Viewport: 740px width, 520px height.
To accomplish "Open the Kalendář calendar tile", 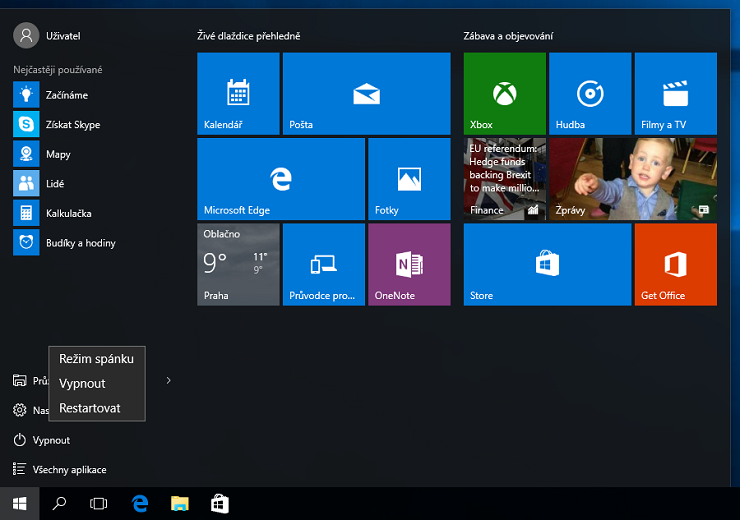I will click(238, 94).
